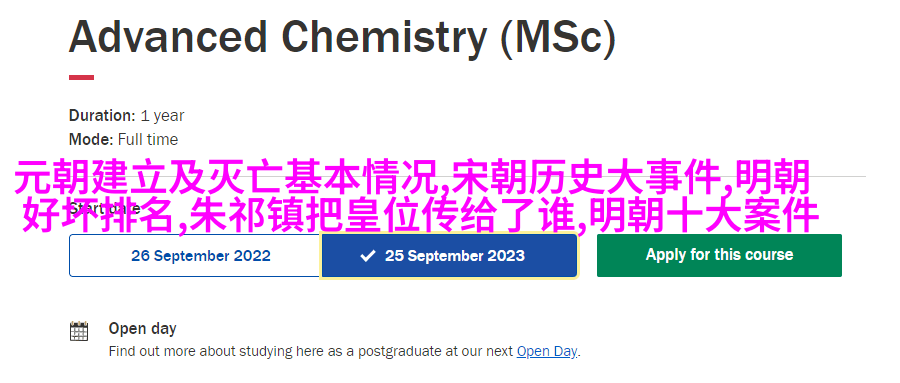The image size is (900, 383).
Task: Select the 26 September 2022 start date
Action: pyautogui.click(x=195, y=256)
